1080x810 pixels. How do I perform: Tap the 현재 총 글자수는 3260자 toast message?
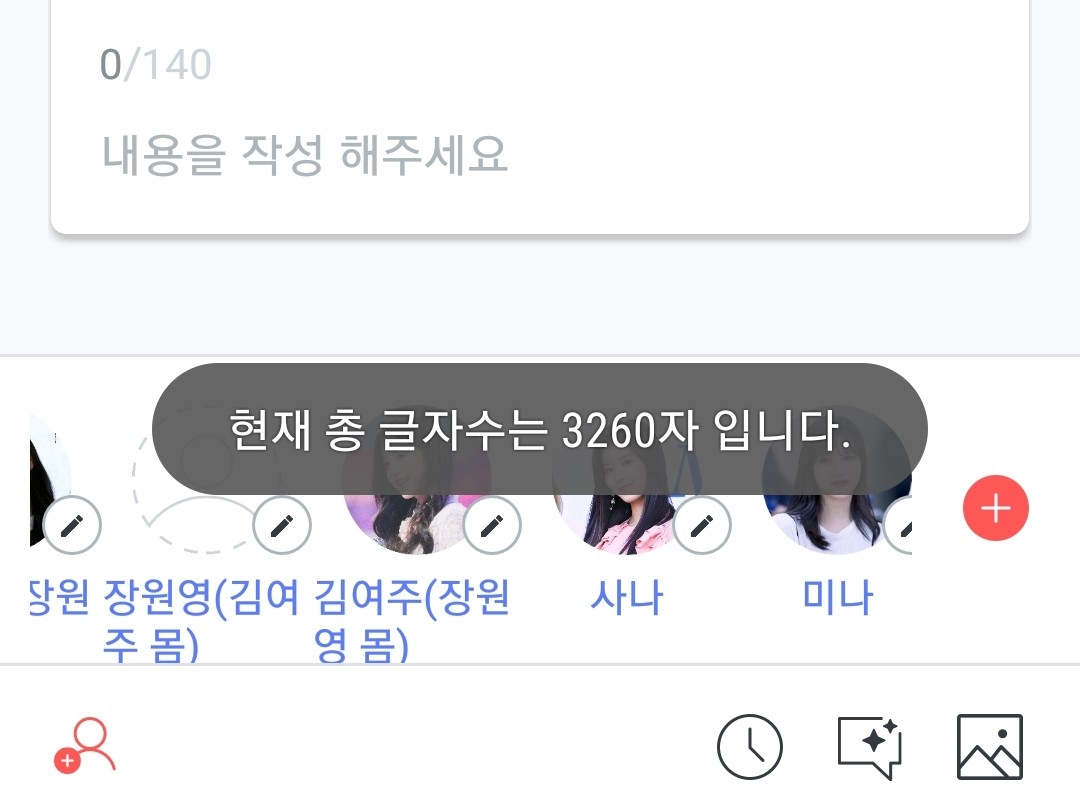click(x=539, y=430)
